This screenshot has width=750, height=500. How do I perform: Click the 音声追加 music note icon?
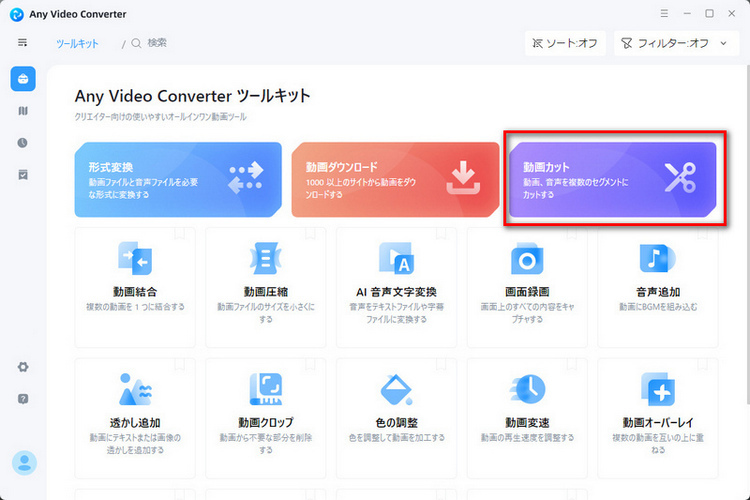coord(658,258)
